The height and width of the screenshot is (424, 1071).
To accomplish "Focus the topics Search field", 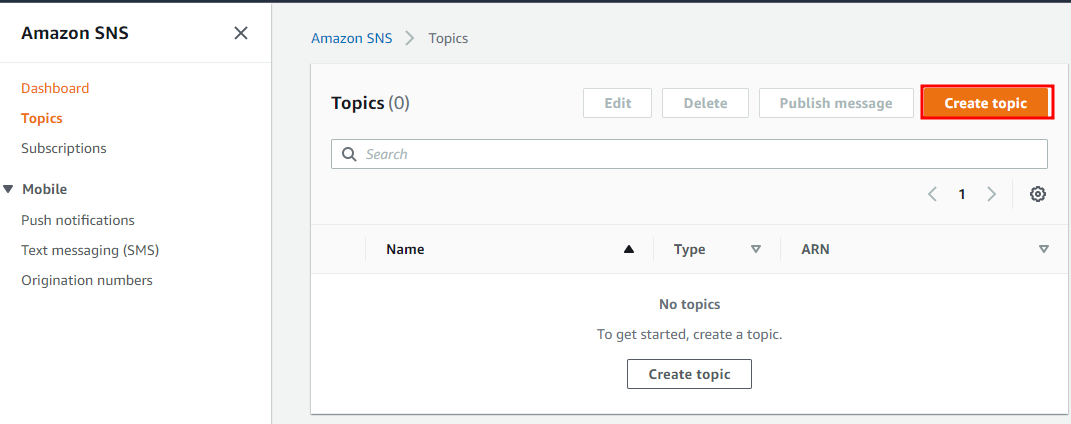I will [x=689, y=154].
